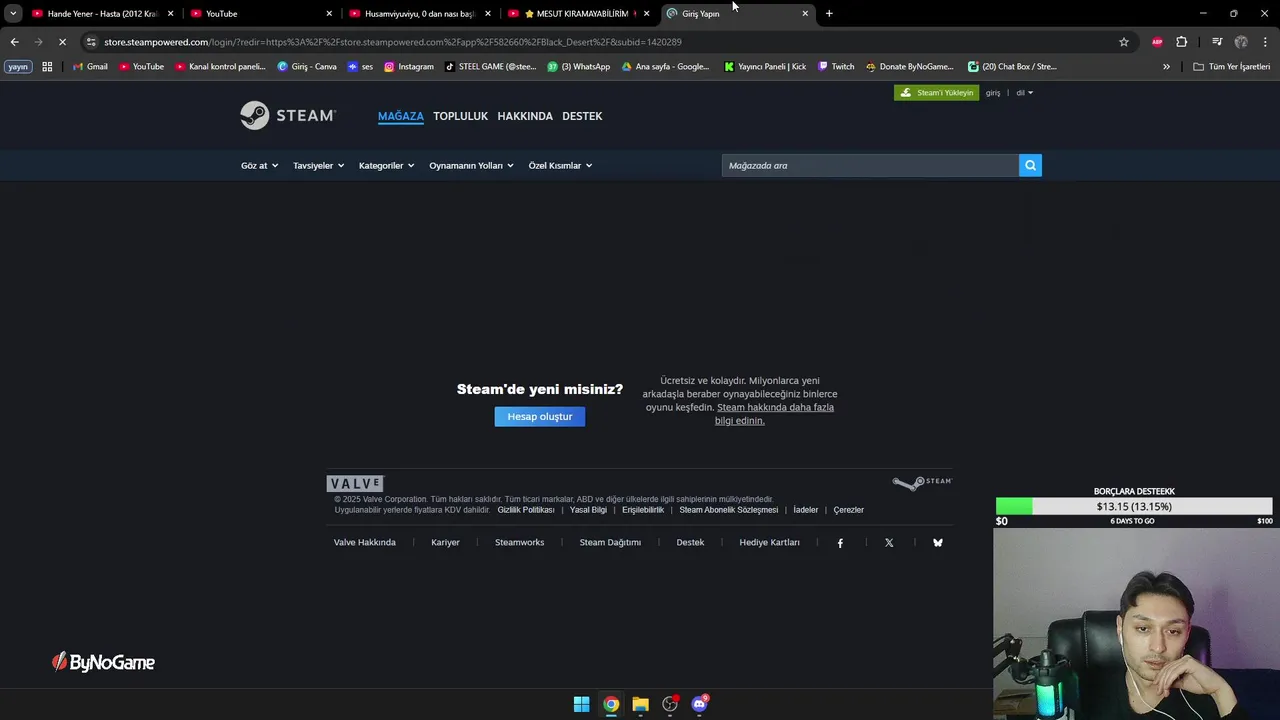
Task: Open the TOPLULUK menu
Action: pos(460,116)
